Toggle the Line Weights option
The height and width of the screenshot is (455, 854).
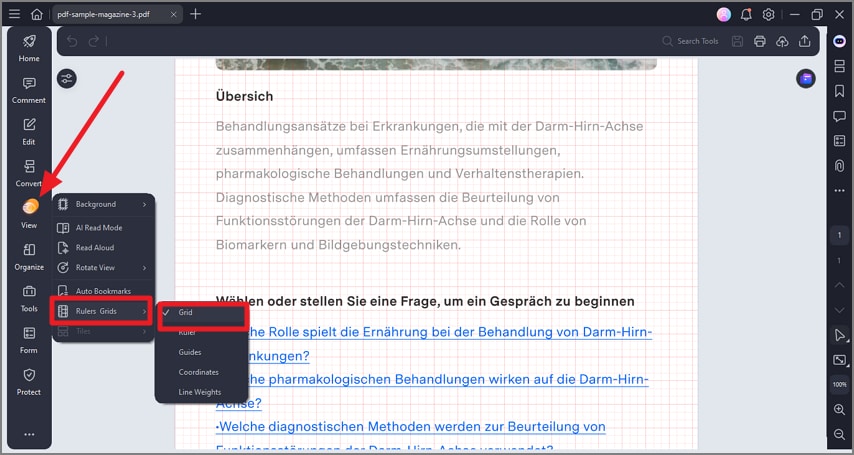click(x=202, y=392)
